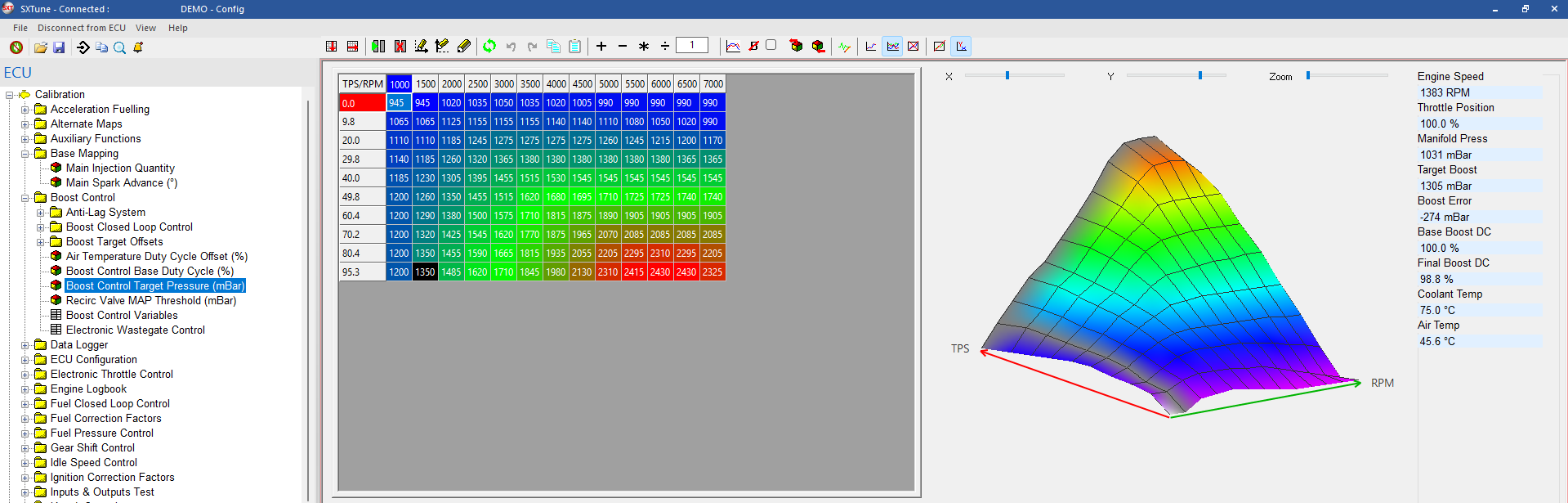This screenshot has height=503, width=1568.
Task: Select the 95.3 TPS row header
Action: tap(363, 272)
